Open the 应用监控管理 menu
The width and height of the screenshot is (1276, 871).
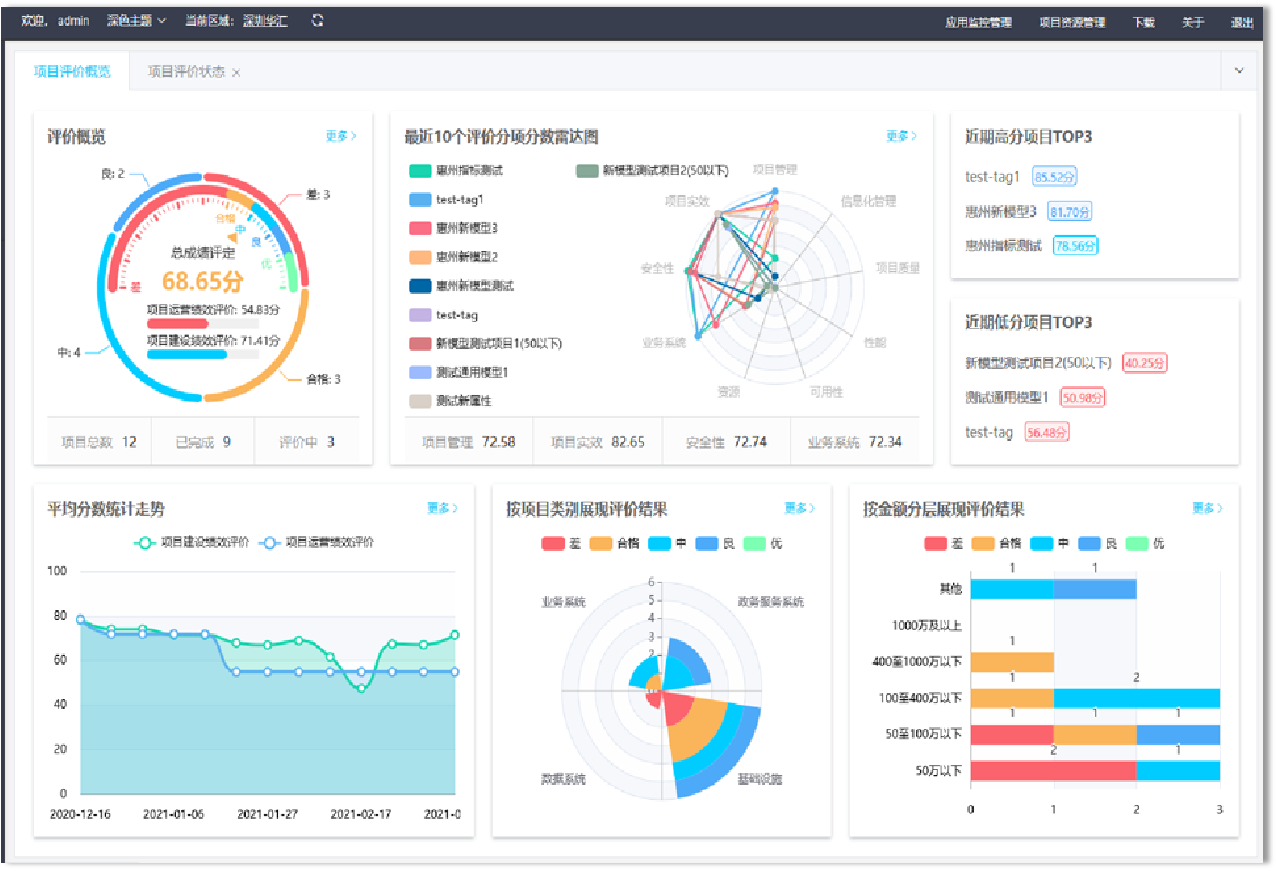[x=978, y=22]
